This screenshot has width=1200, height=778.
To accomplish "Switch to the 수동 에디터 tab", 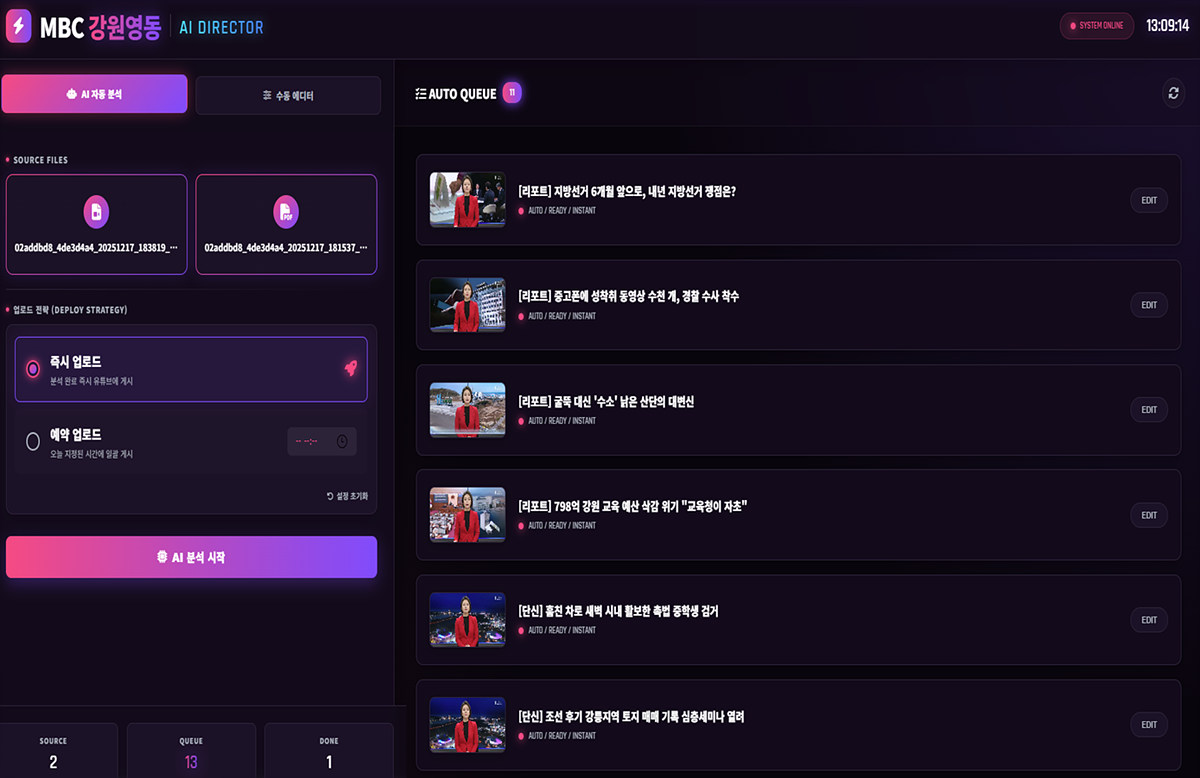I will coord(288,95).
